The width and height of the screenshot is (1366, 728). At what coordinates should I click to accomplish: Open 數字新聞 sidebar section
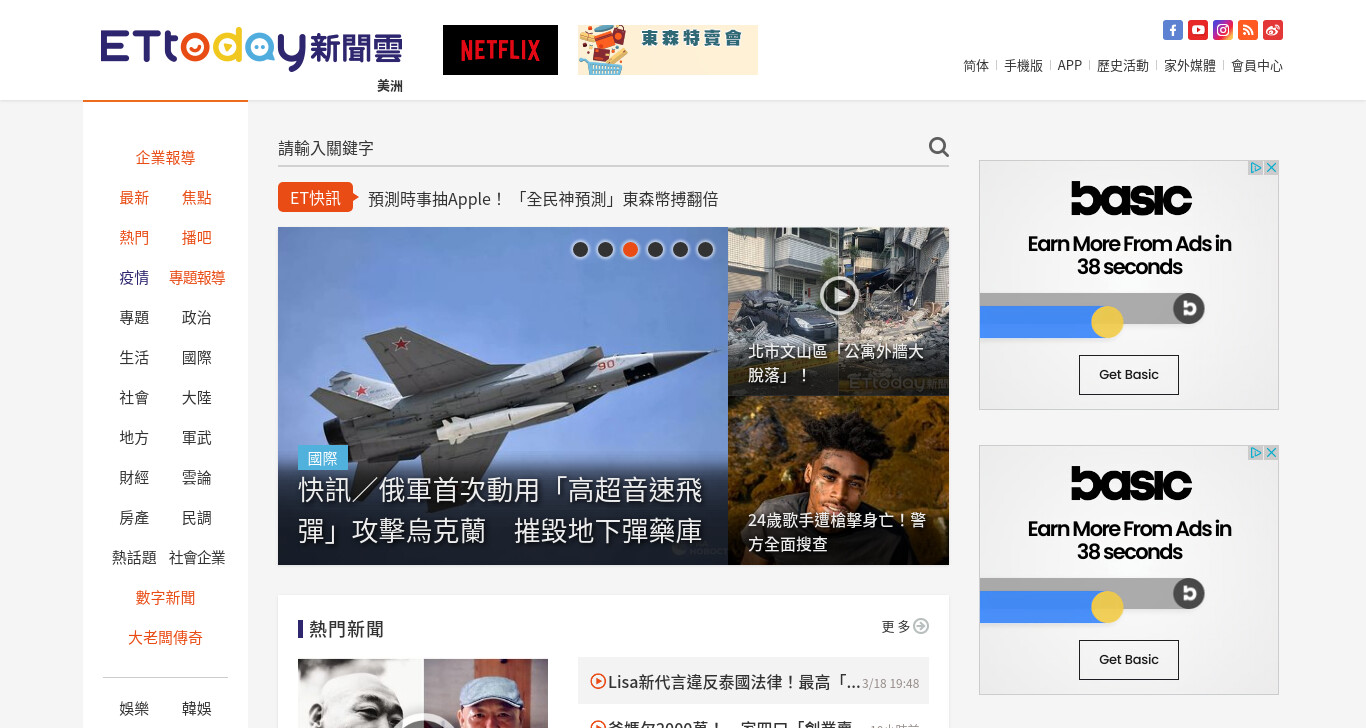165,597
